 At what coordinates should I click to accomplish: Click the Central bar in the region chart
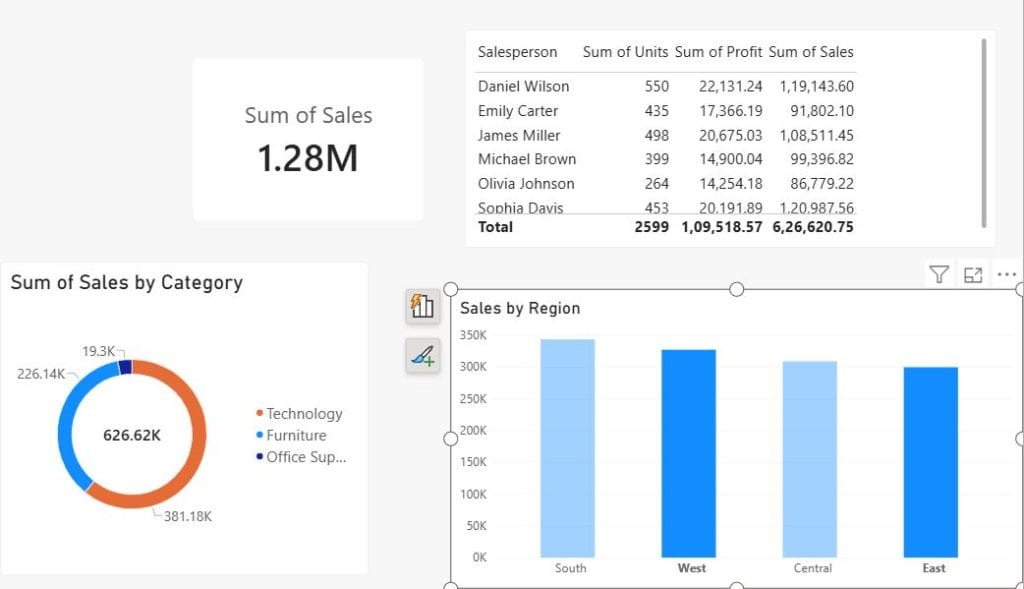pyautogui.click(x=810, y=459)
